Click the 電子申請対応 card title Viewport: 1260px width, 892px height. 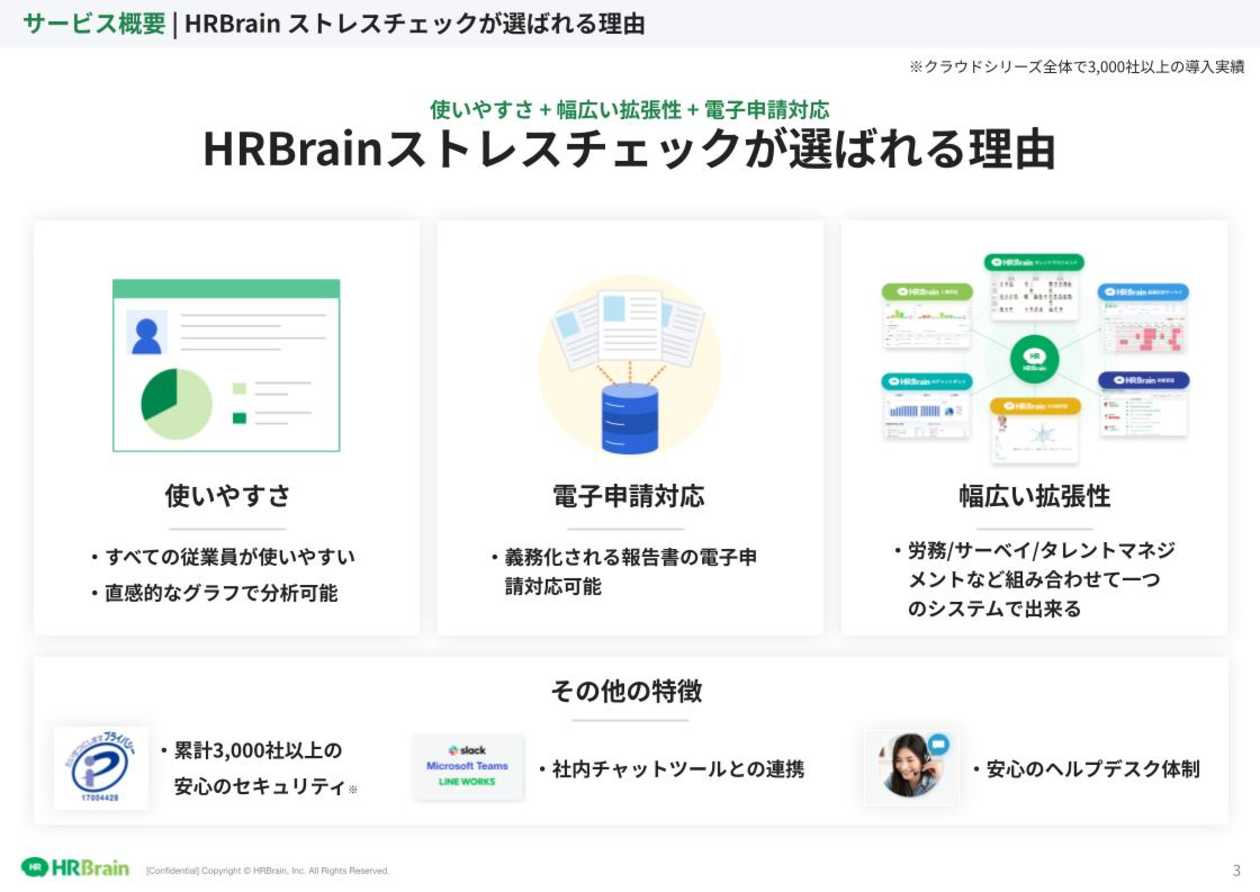(x=628, y=496)
